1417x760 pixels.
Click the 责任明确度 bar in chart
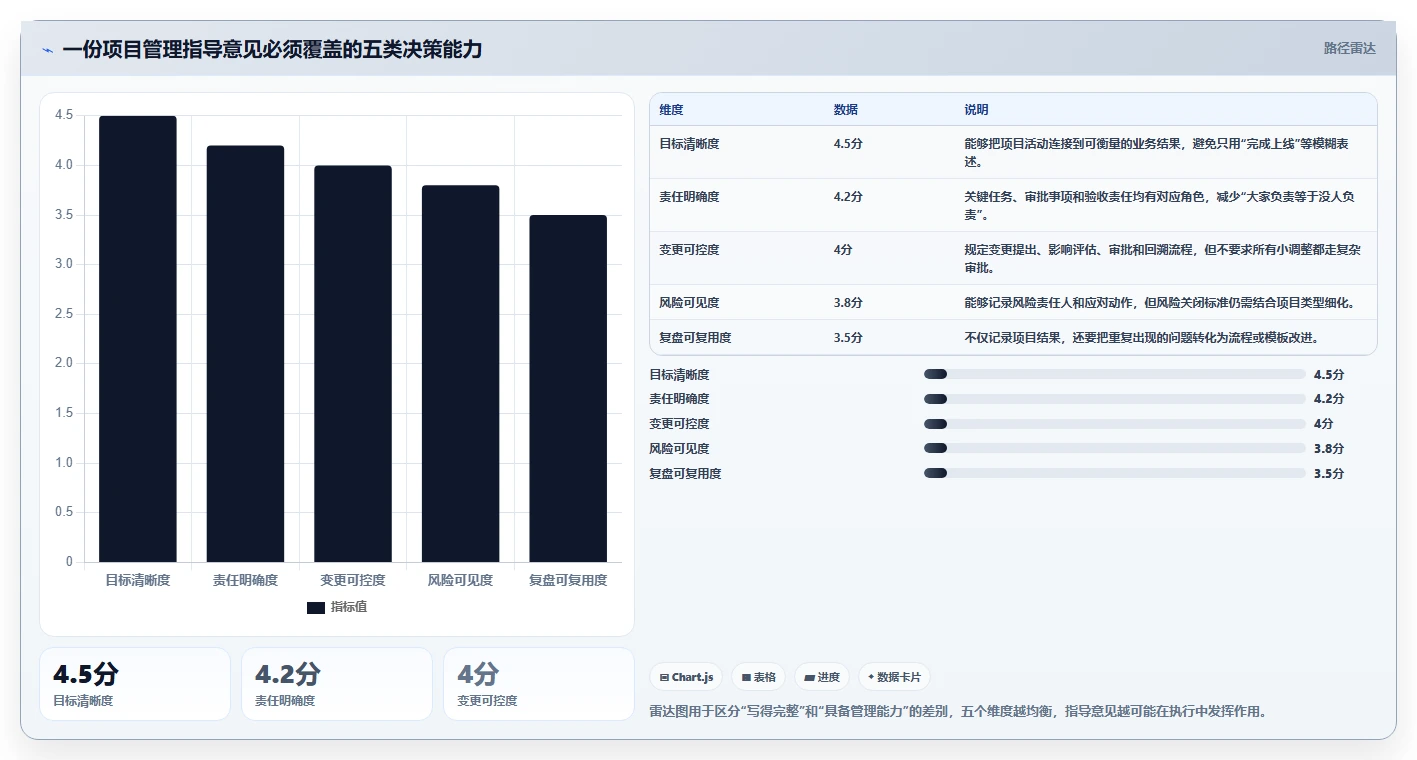245,354
